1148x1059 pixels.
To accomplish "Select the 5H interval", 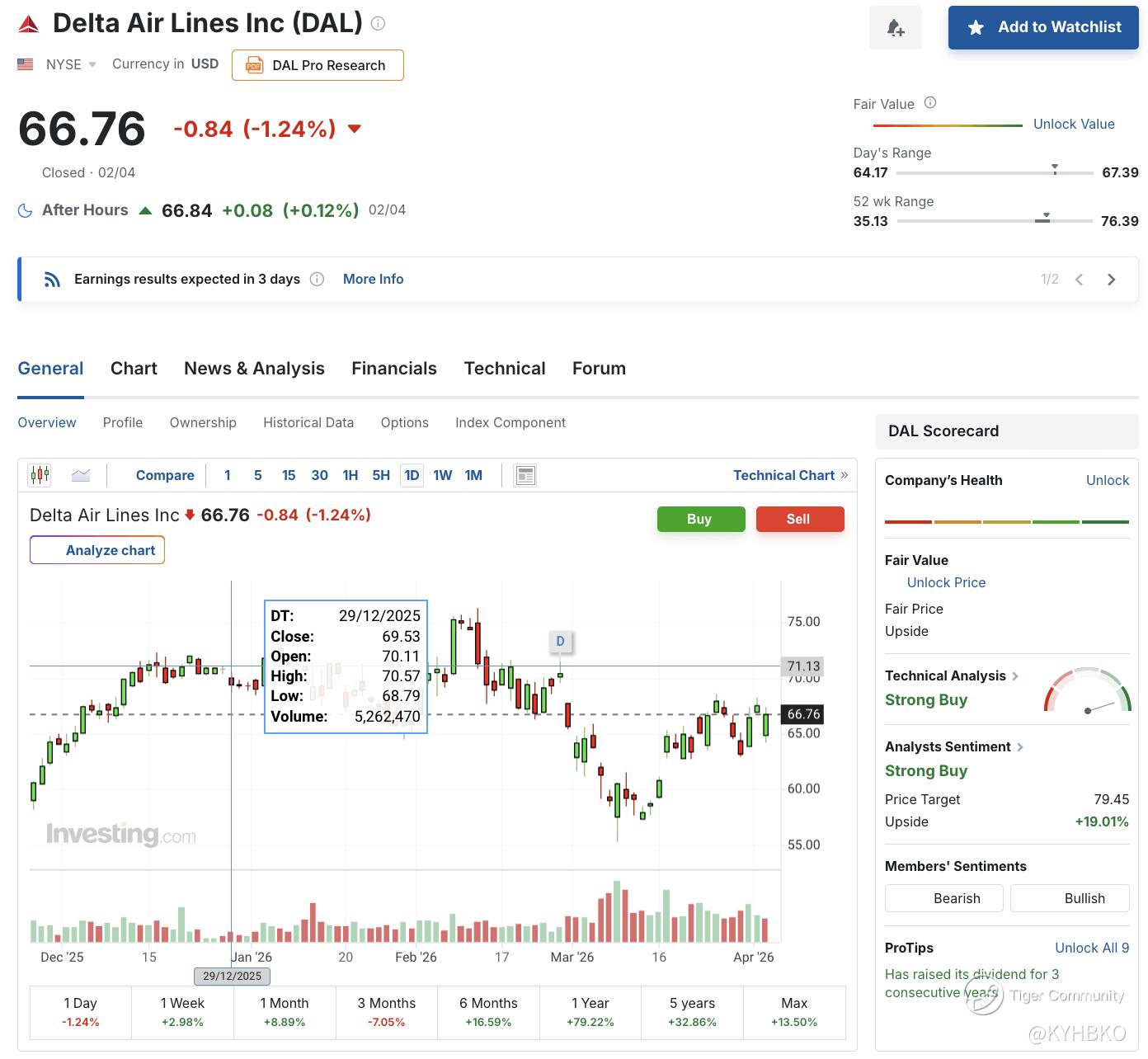I will pos(381,475).
